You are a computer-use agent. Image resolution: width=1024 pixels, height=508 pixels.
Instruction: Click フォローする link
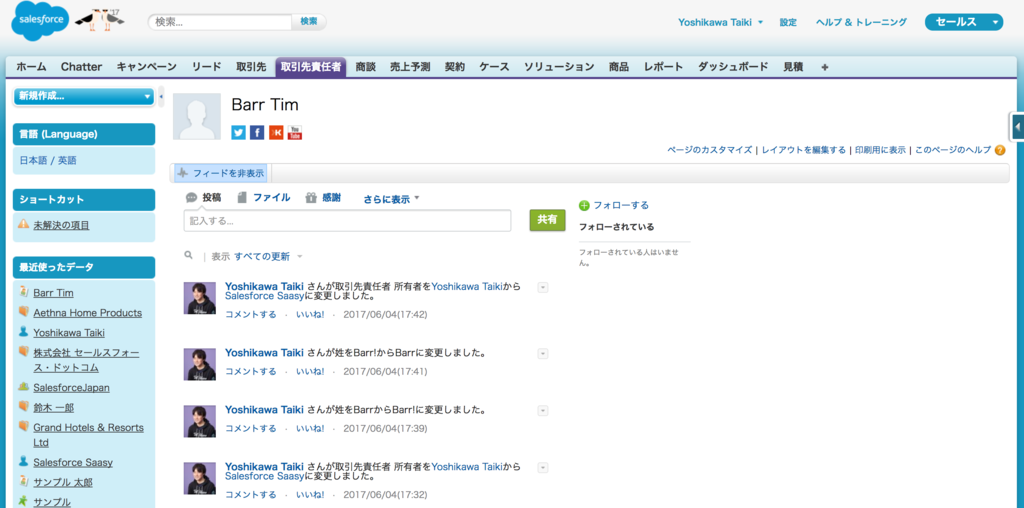621,206
